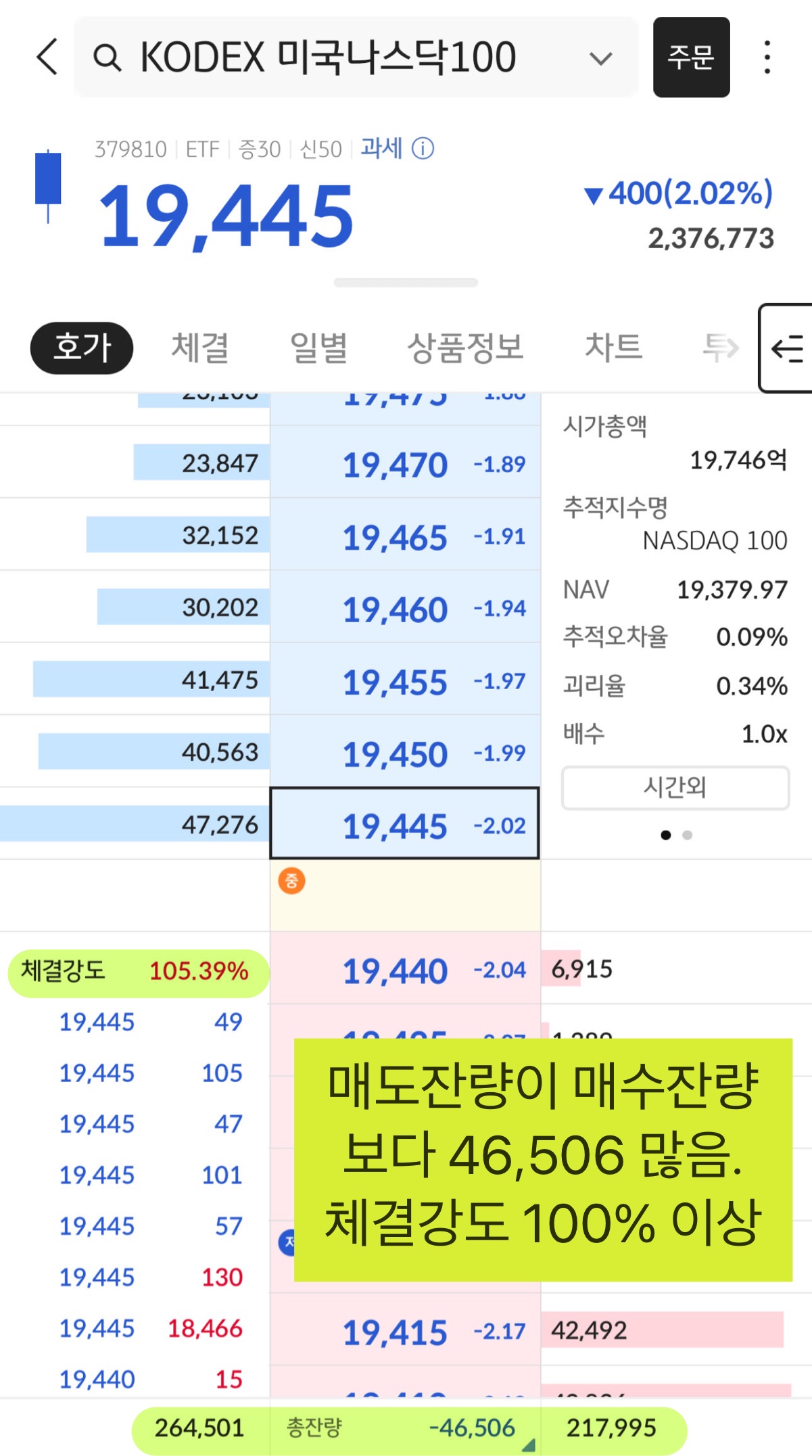This screenshot has width=812, height=1456.
Task: Switch to the 체결 tab
Action: pyautogui.click(x=199, y=348)
